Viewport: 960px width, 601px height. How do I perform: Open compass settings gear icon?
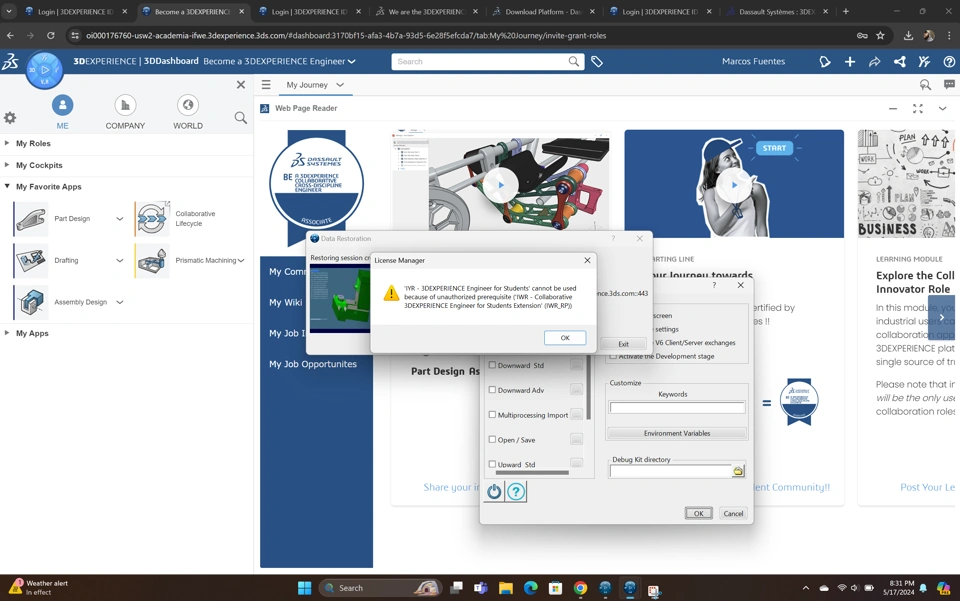[x=10, y=118]
